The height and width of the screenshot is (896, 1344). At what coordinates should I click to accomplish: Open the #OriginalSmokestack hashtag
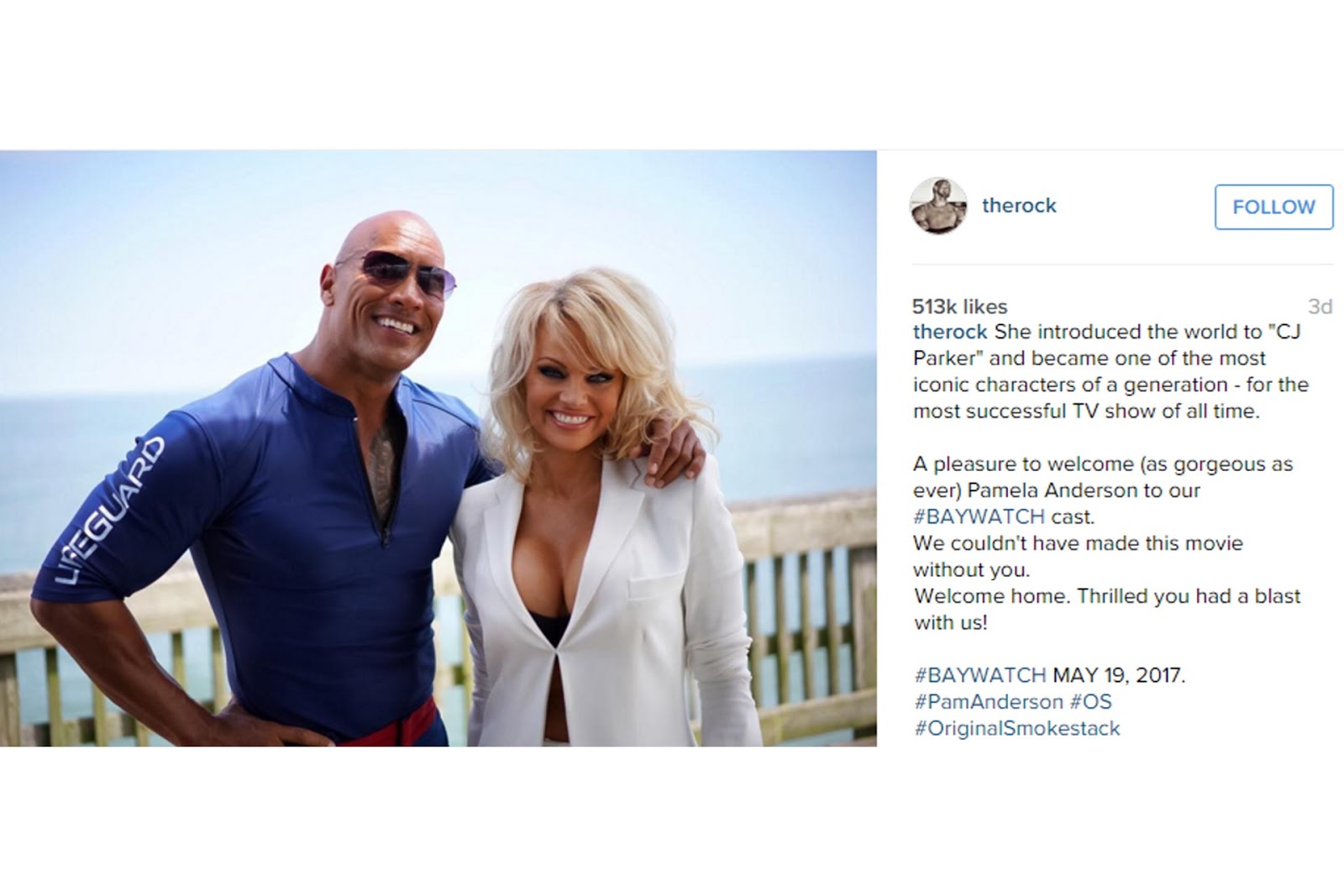(1017, 728)
